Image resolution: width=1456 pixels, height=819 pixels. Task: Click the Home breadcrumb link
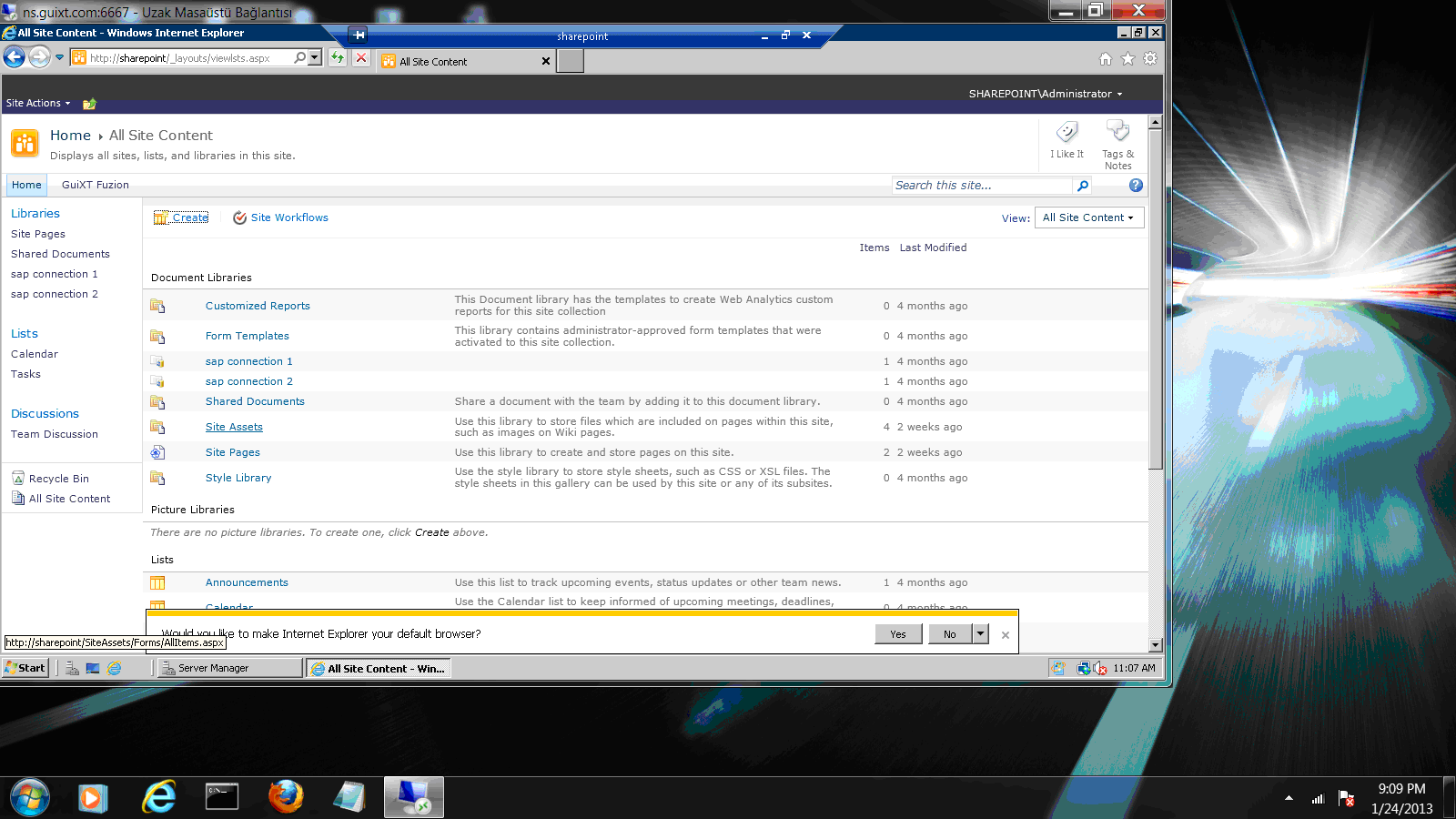click(70, 136)
